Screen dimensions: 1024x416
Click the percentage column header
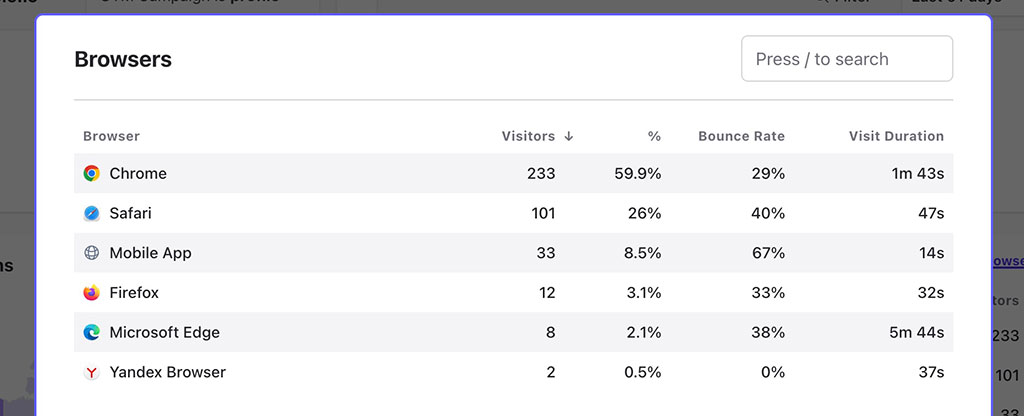click(x=654, y=136)
